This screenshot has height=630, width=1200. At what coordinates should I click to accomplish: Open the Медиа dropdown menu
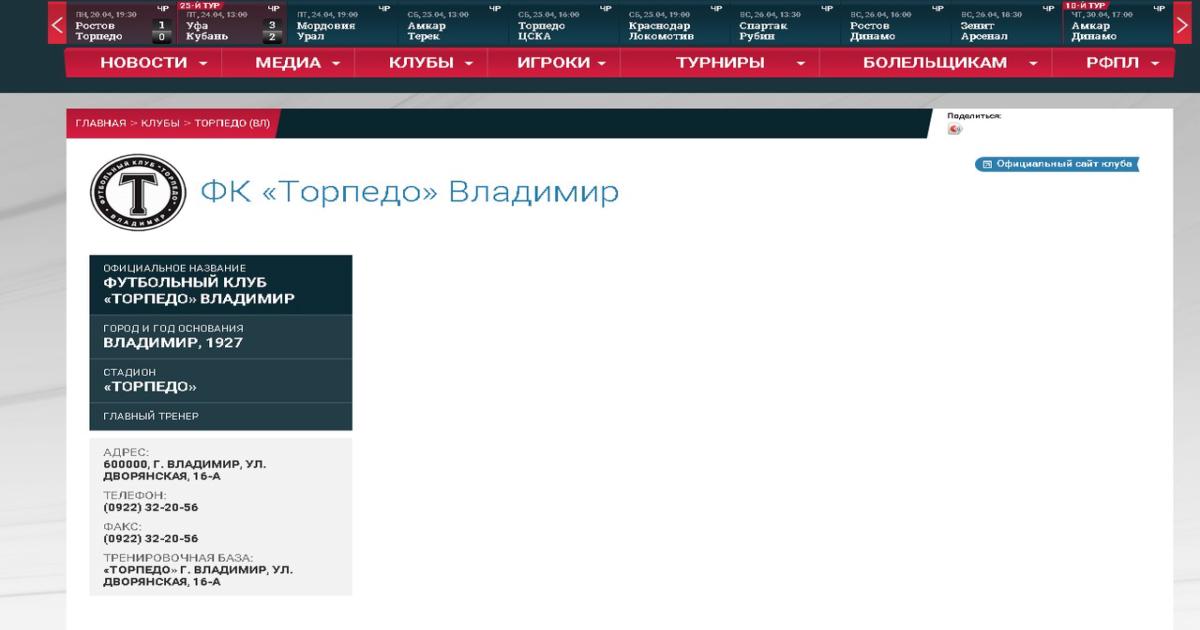point(297,62)
